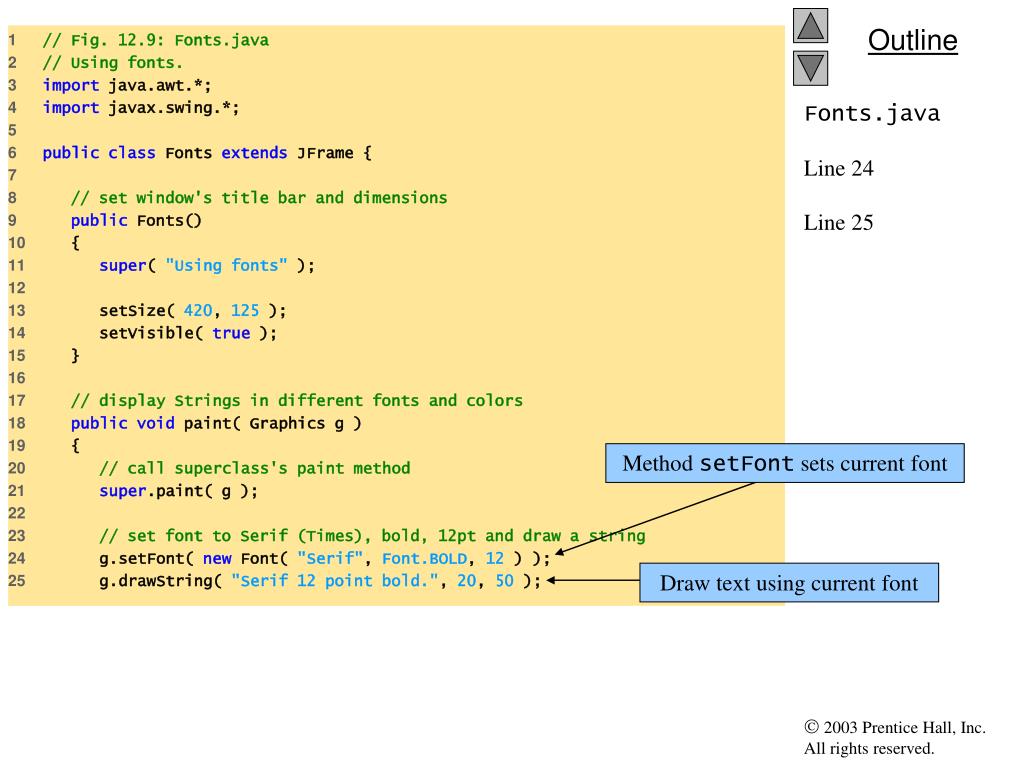This screenshot has width=1024, height=768.
Task: Click the 'setVisible( true );' line
Action: coord(188,333)
